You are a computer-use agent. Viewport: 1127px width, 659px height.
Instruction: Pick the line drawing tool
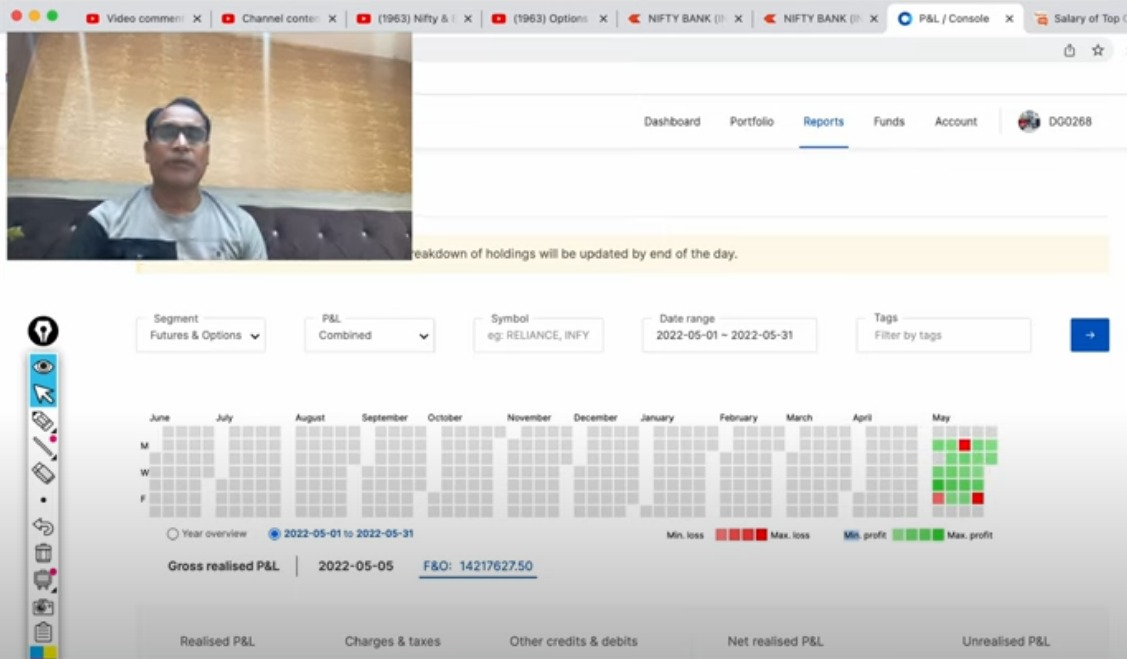click(43, 447)
